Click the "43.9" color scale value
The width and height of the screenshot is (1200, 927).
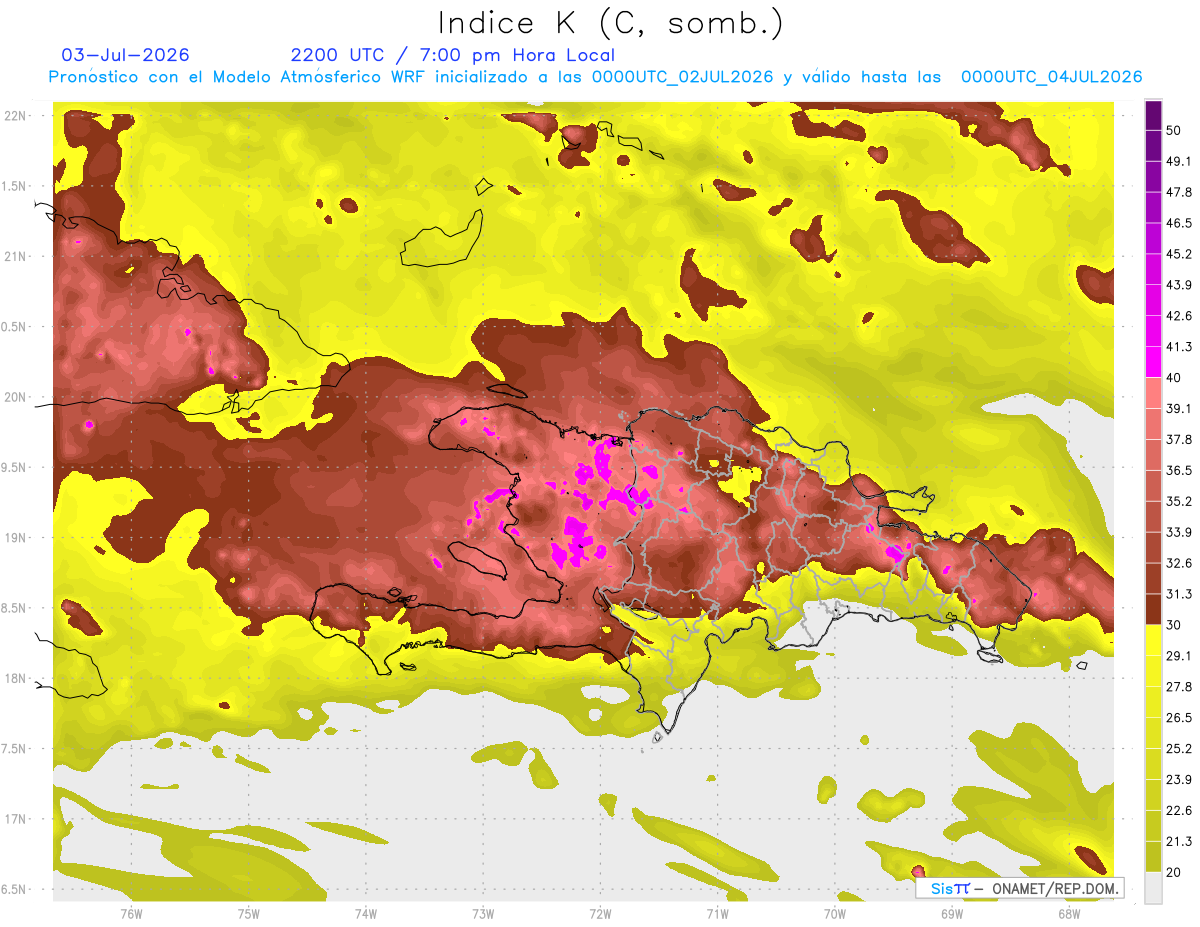coord(1178,285)
